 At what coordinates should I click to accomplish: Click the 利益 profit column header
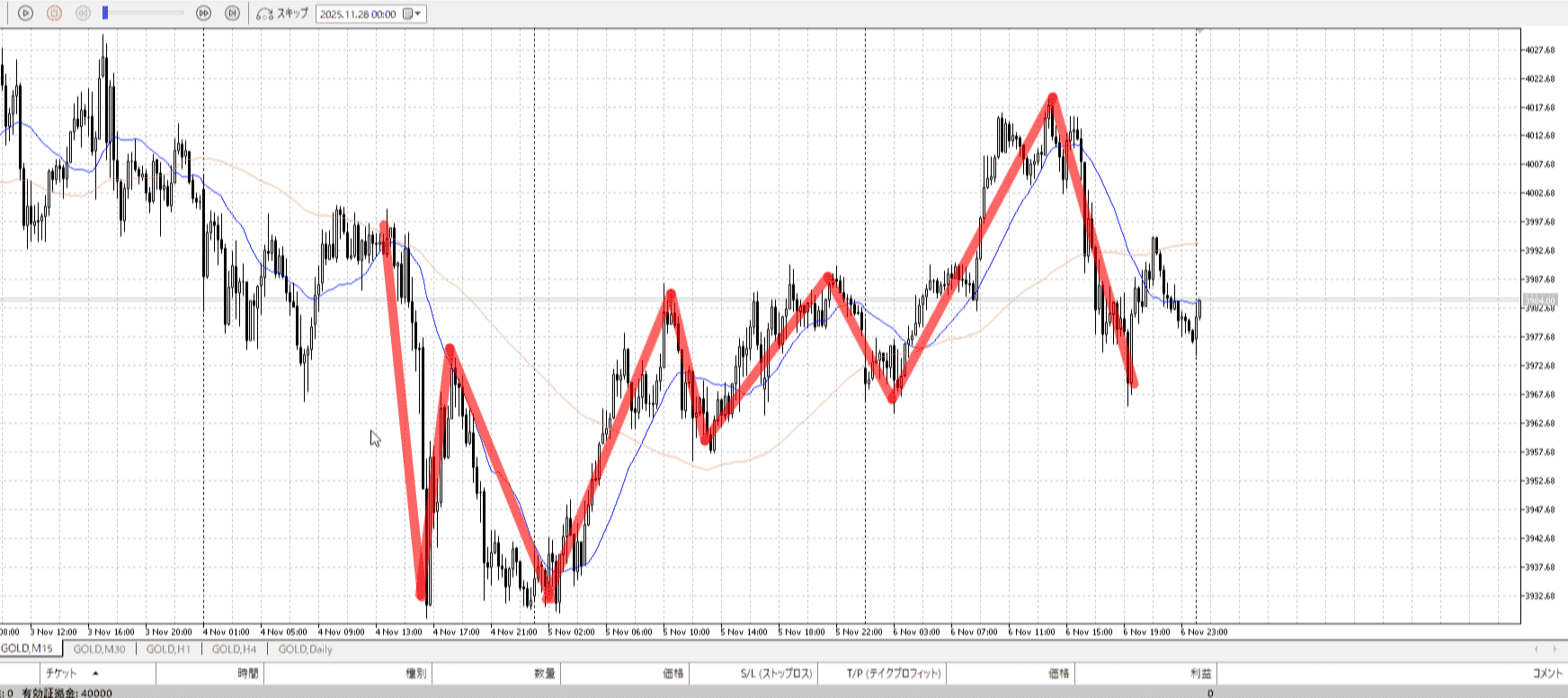pyautogui.click(x=1200, y=673)
